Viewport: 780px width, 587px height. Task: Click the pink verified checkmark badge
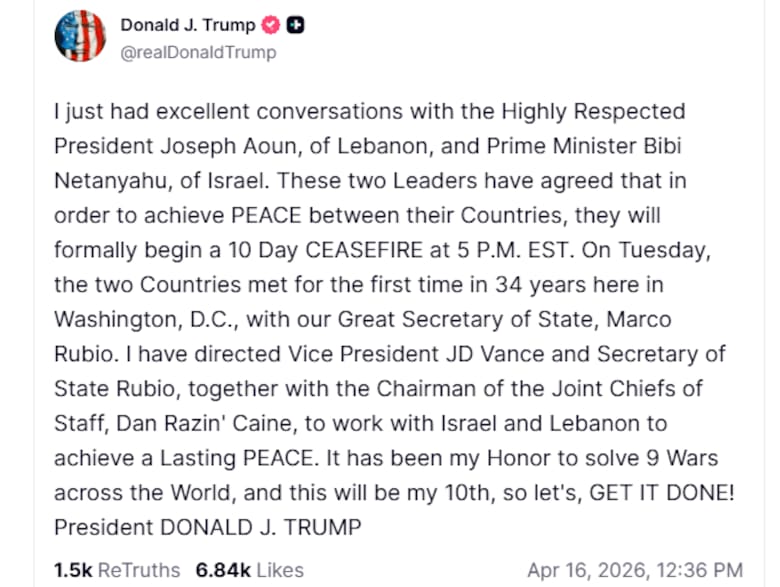[271, 25]
